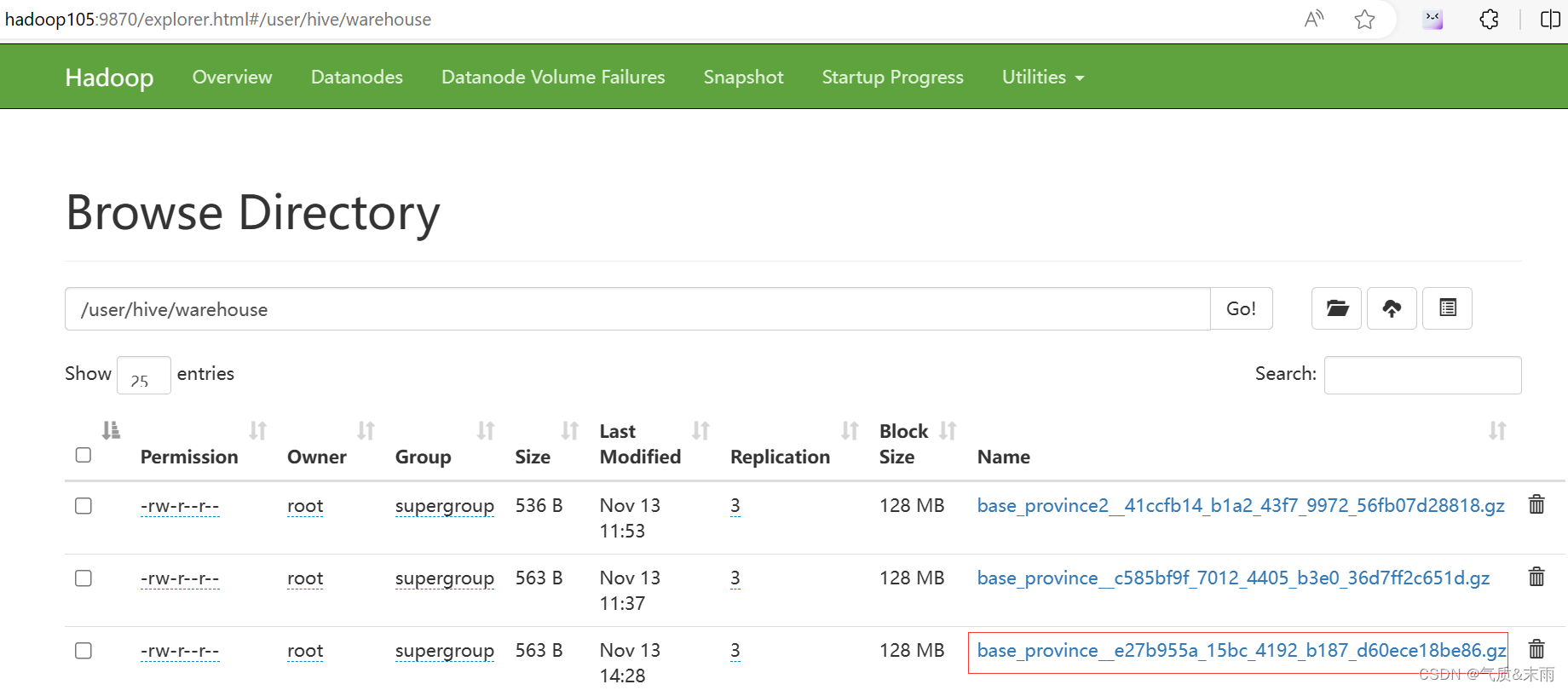Click the purple extension icon in address bar
This screenshot has width=1568, height=690.
(x=1433, y=19)
